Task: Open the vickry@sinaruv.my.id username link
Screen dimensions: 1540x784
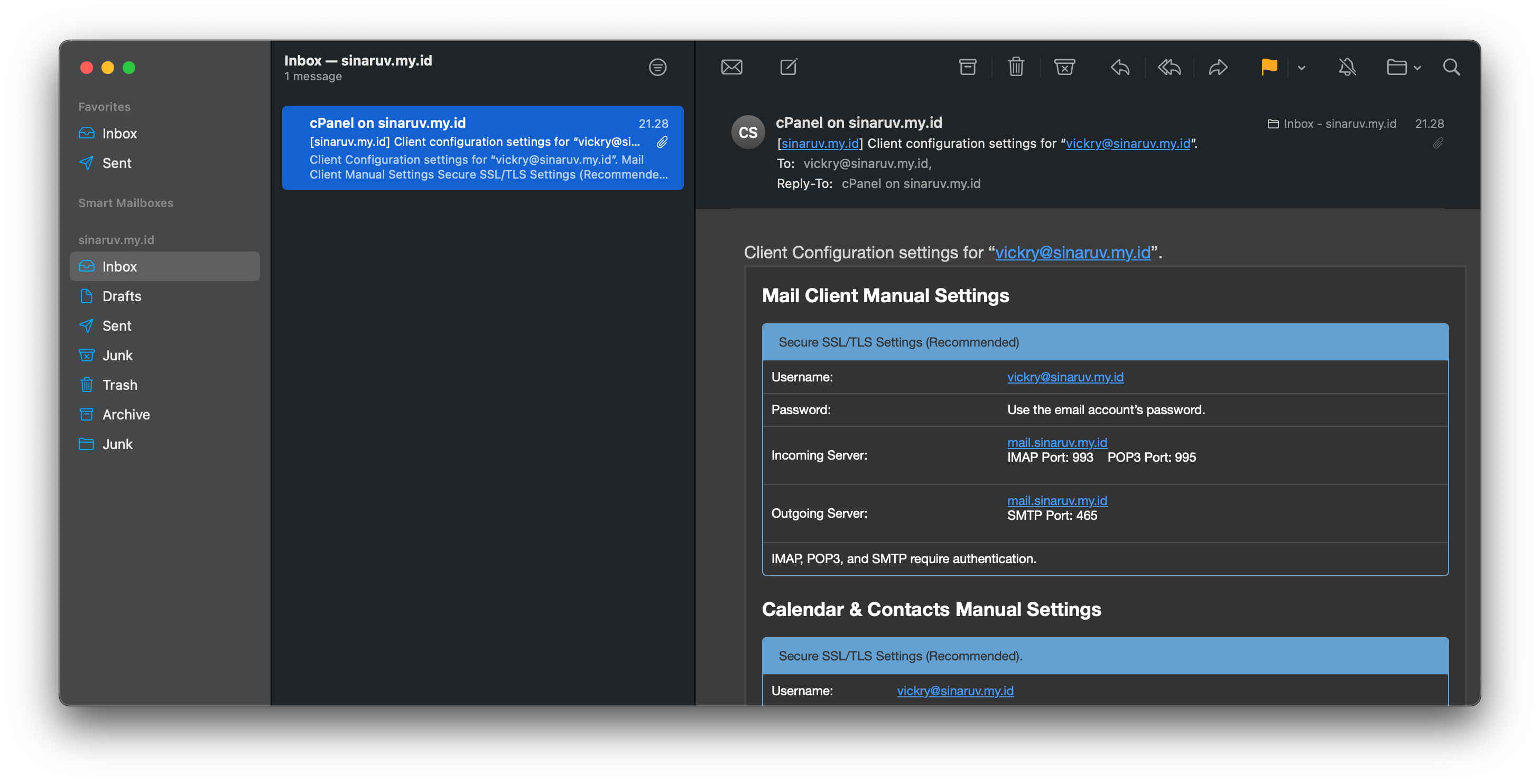Action: click(1065, 377)
